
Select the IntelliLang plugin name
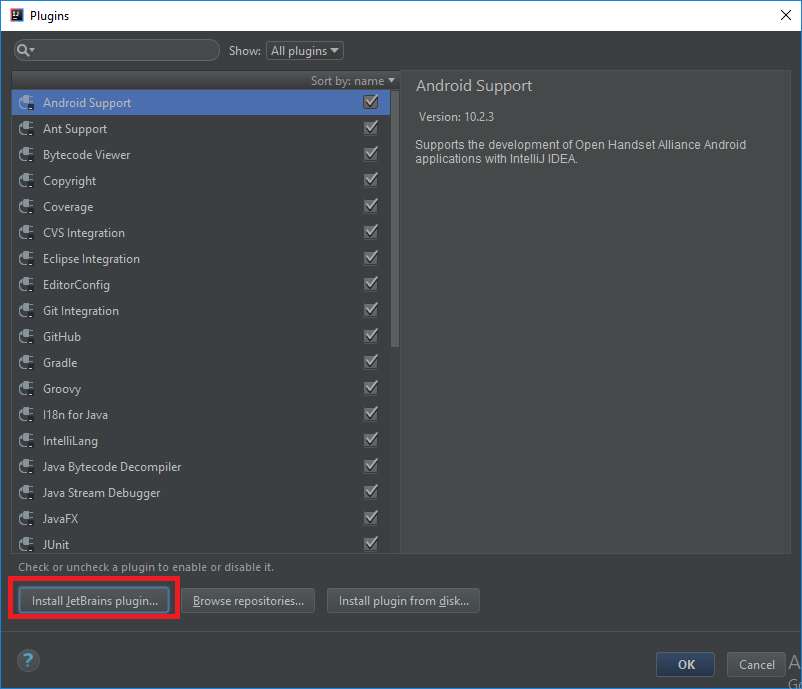pos(70,441)
